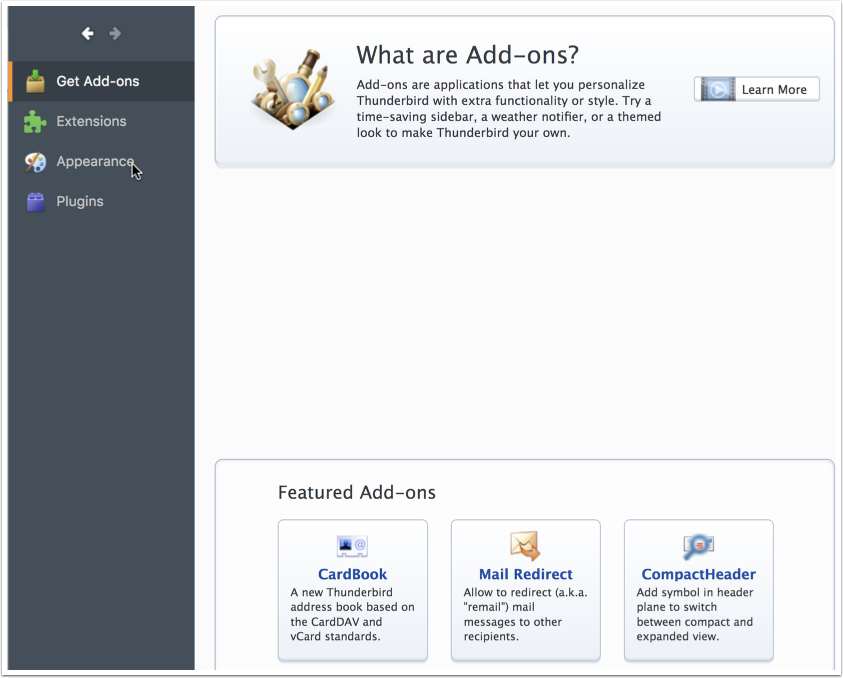Click the add-ons tools illustration icon
The width and height of the screenshot is (843, 678).
[294, 89]
